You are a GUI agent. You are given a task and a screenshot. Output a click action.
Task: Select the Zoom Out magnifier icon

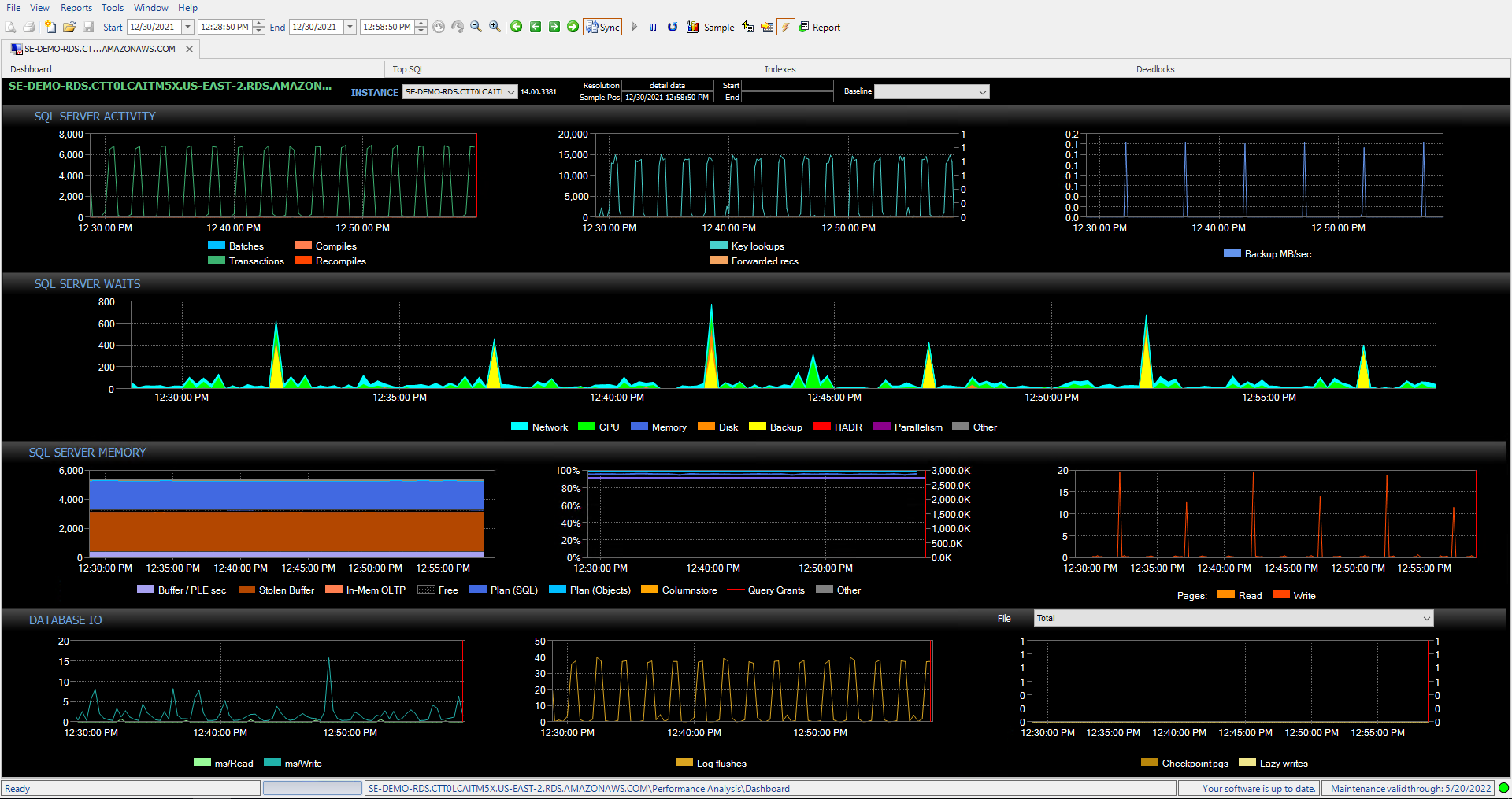[x=475, y=26]
